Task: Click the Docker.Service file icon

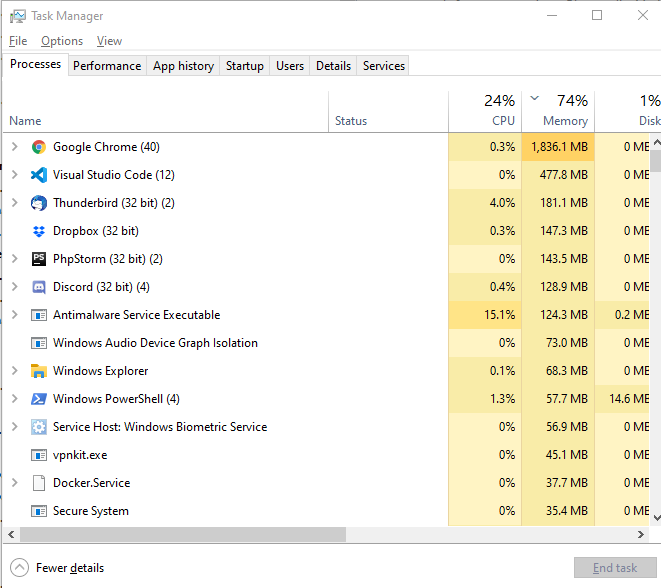Action: click(x=39, y=483)
